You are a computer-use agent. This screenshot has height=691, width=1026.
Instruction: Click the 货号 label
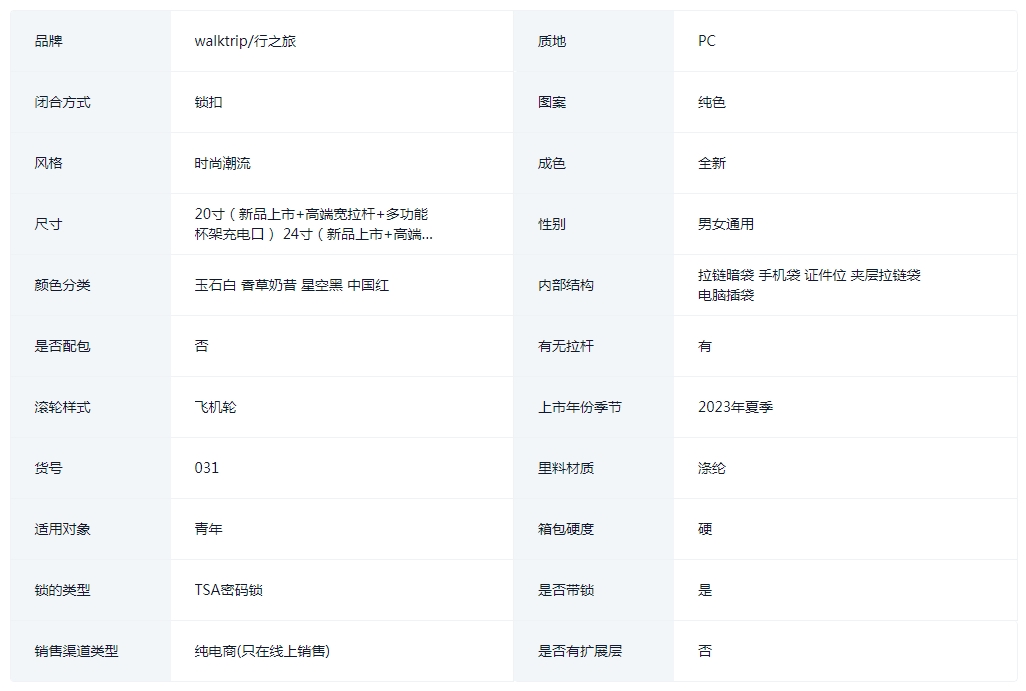click(48, 468)
